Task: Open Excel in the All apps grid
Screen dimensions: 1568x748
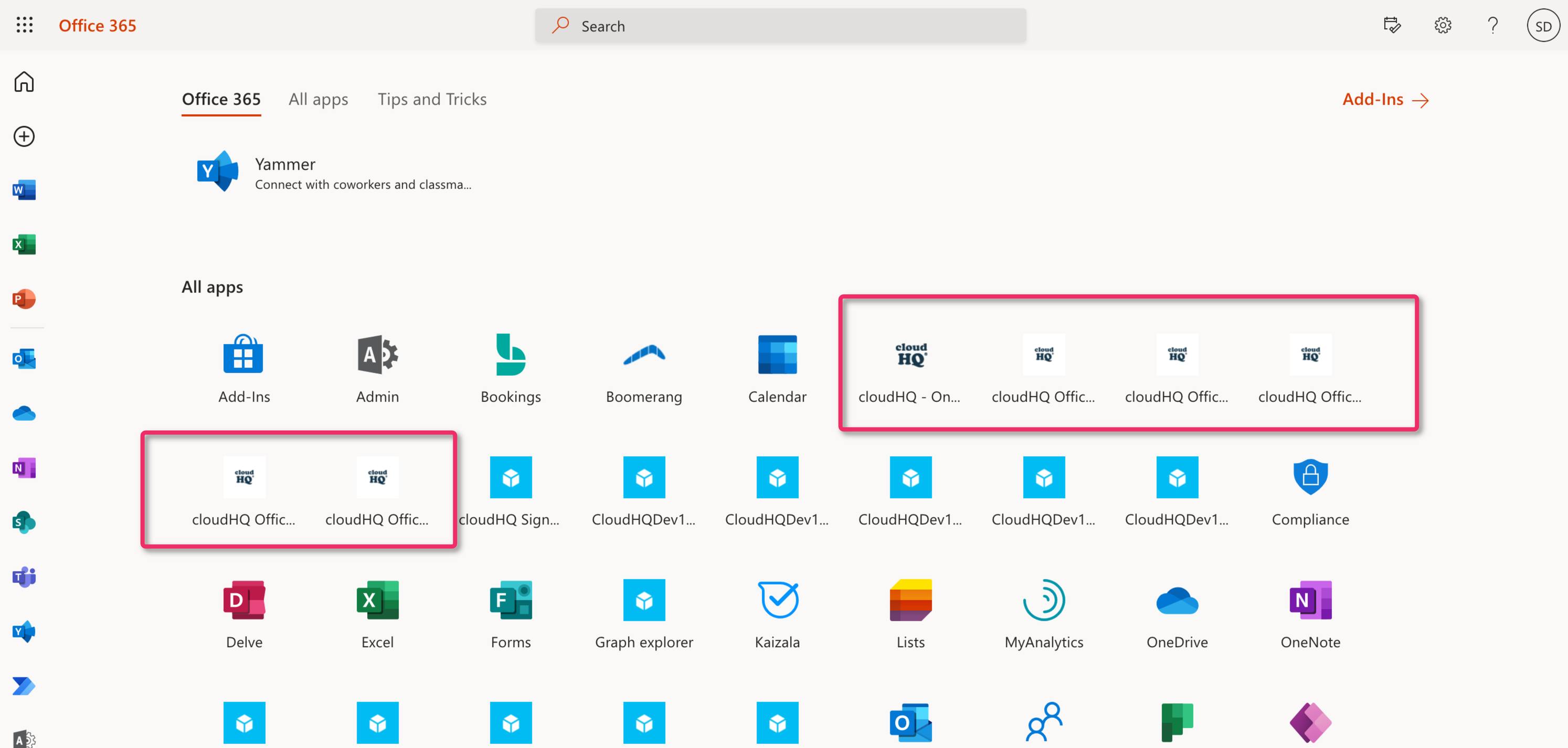Action: 377,615
